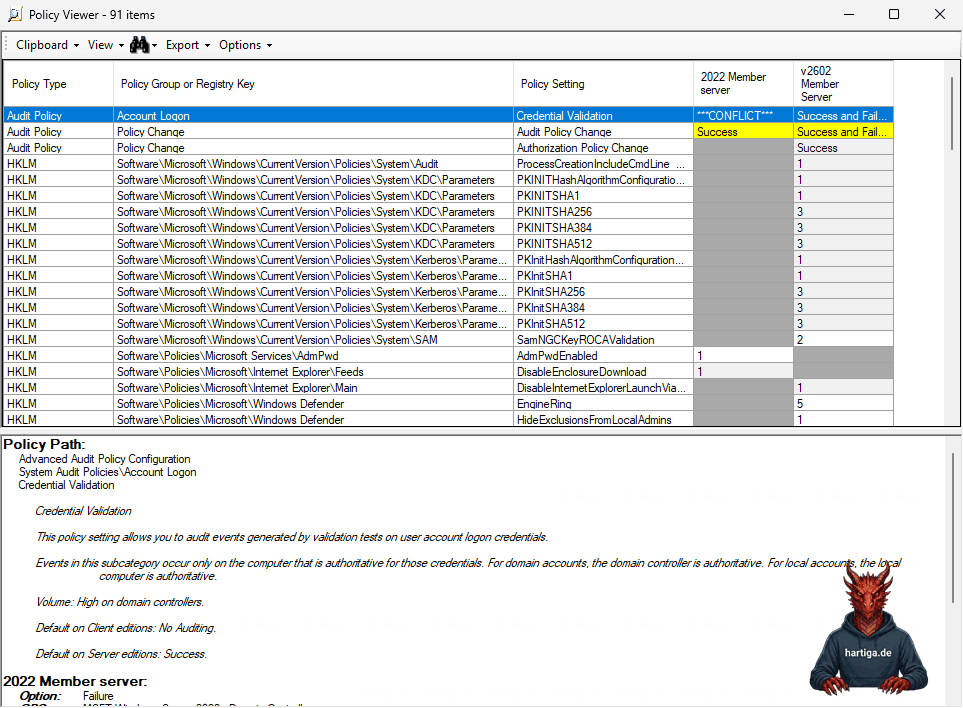Select the PKInitSHA512 Kerberos setting
The height and width of the screenshot is (708, 963).
click(604, 323)
